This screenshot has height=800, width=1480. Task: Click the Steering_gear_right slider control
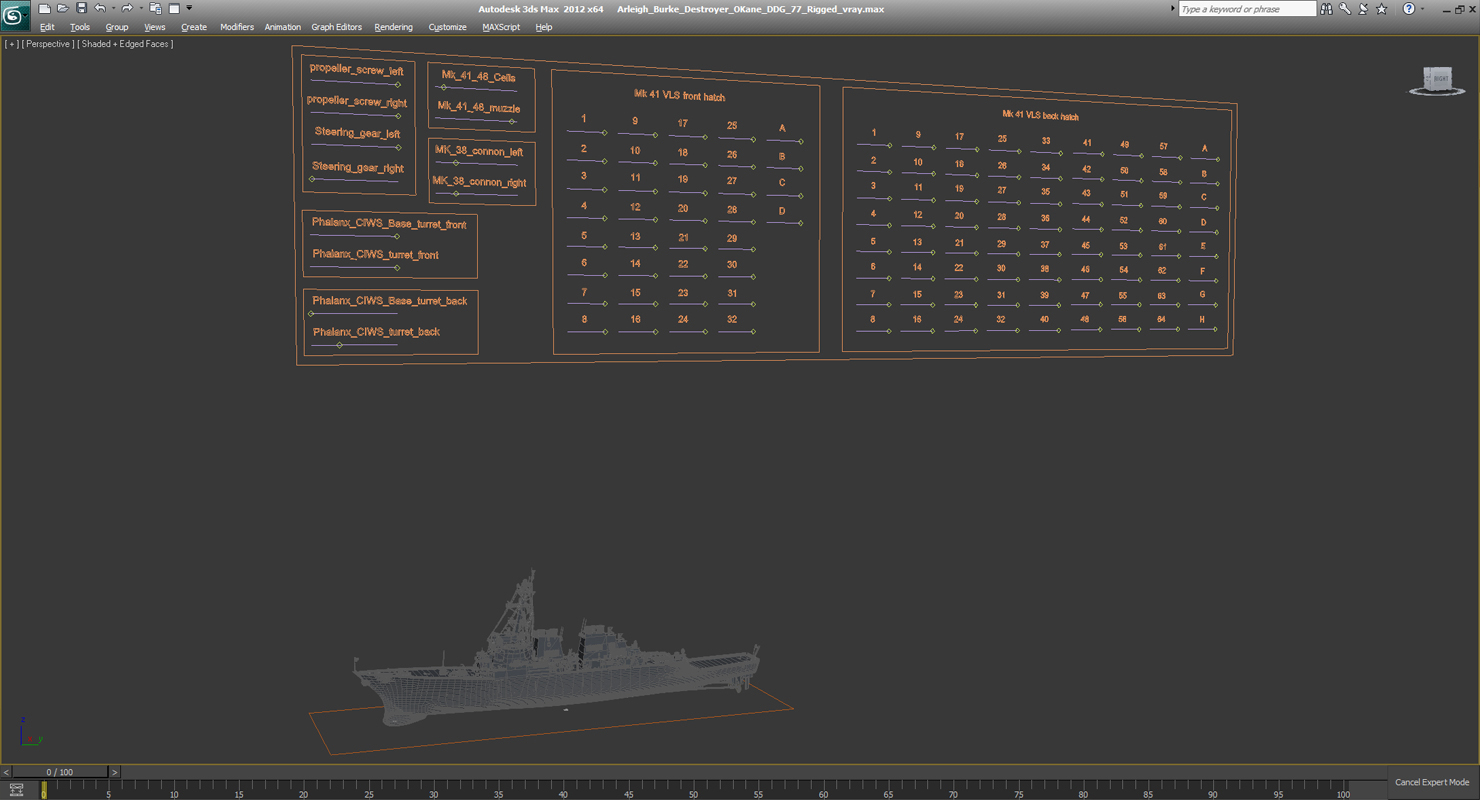coord(312,180)
